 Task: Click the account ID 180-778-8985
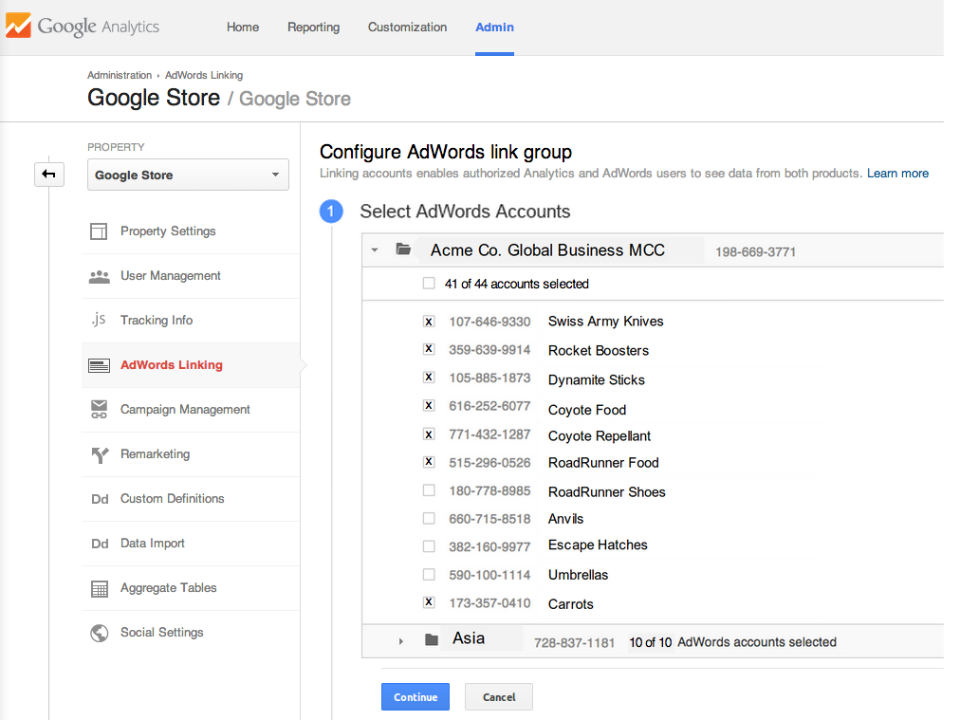(x=490, y=491)
